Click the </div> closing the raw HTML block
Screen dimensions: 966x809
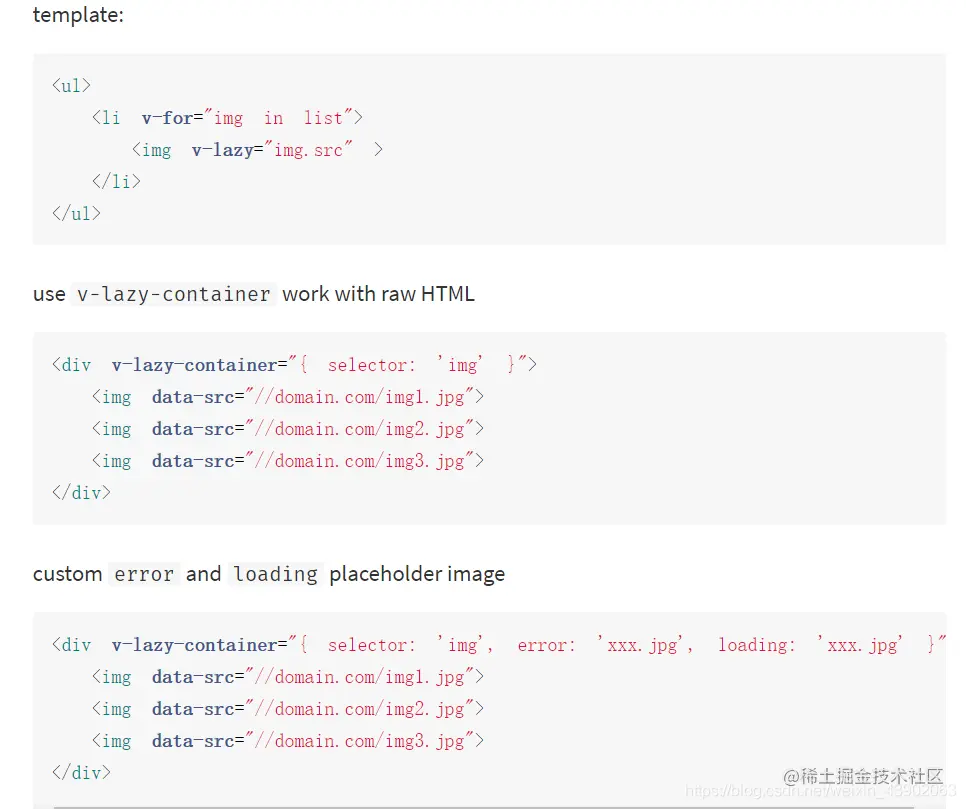pyautogui.click(x=81, y=492)
